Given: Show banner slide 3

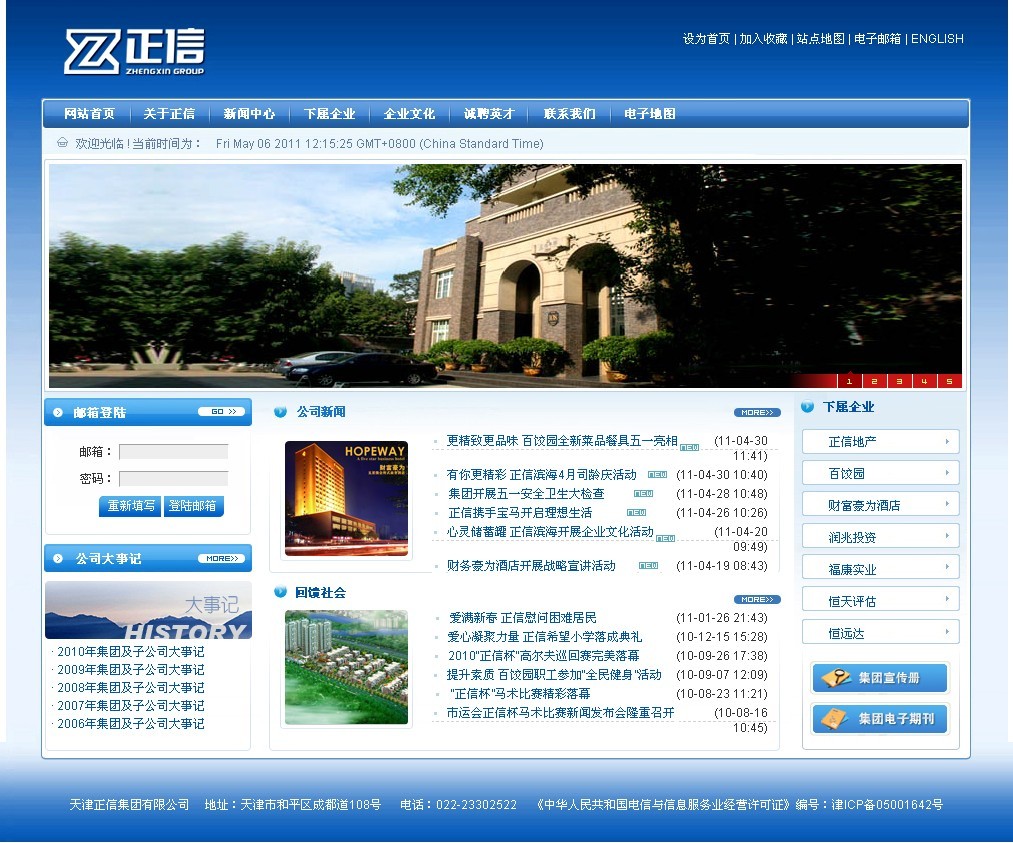Looking at the screenshot, I should (899, 381).
